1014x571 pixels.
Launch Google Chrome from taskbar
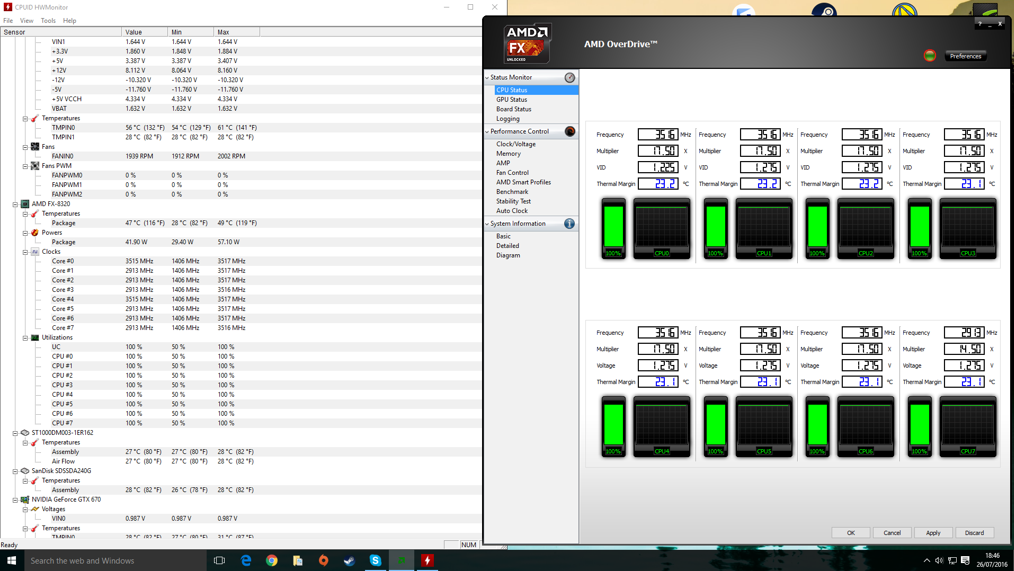click(x=272, y=561)
